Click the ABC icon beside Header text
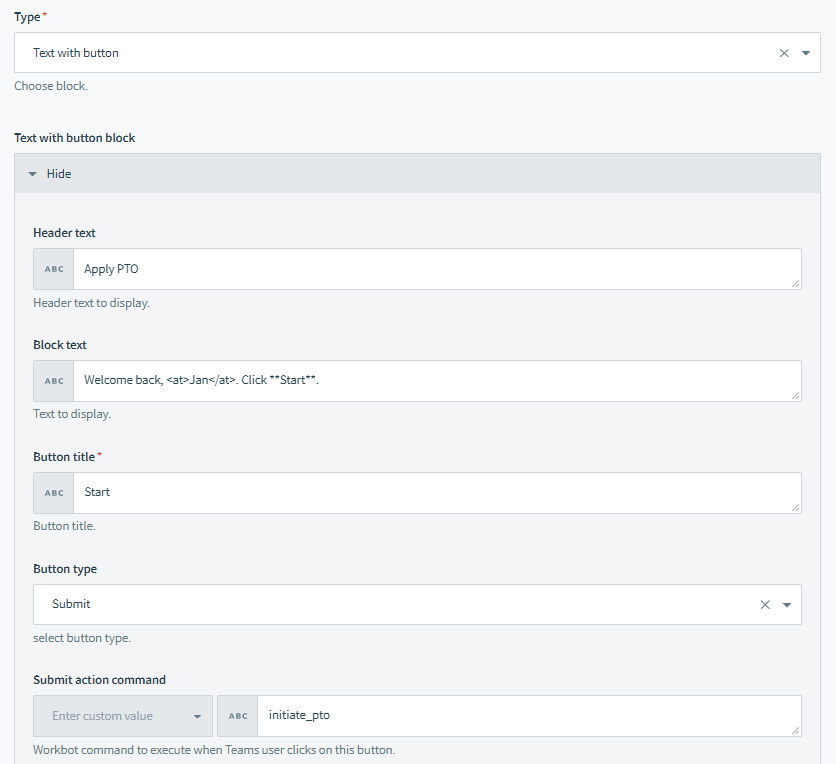 click(54, 269)
